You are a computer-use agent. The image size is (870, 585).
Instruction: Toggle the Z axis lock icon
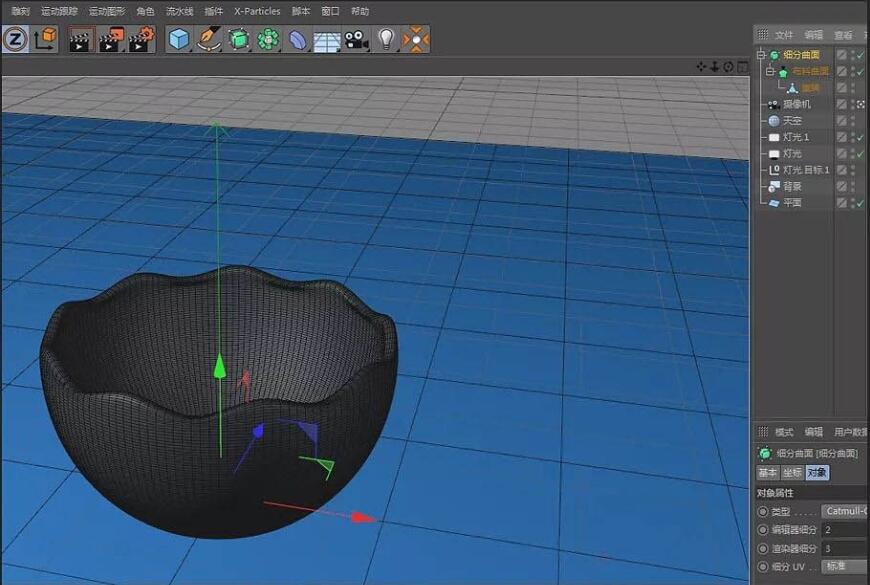15,39
